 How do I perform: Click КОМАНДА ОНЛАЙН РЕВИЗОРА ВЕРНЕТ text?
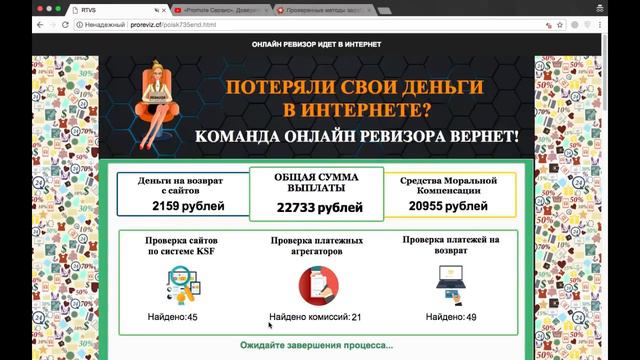coord(357,136)
